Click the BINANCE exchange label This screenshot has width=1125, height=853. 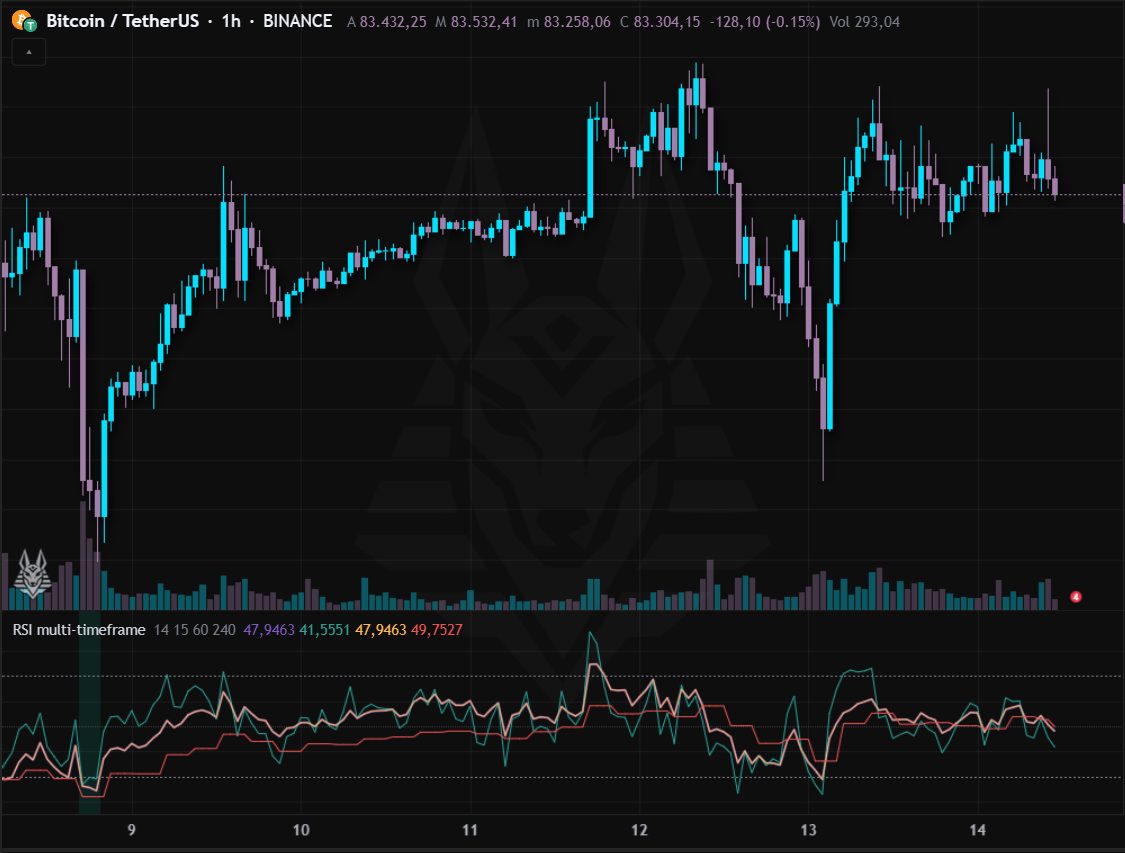tap(298, 21)
